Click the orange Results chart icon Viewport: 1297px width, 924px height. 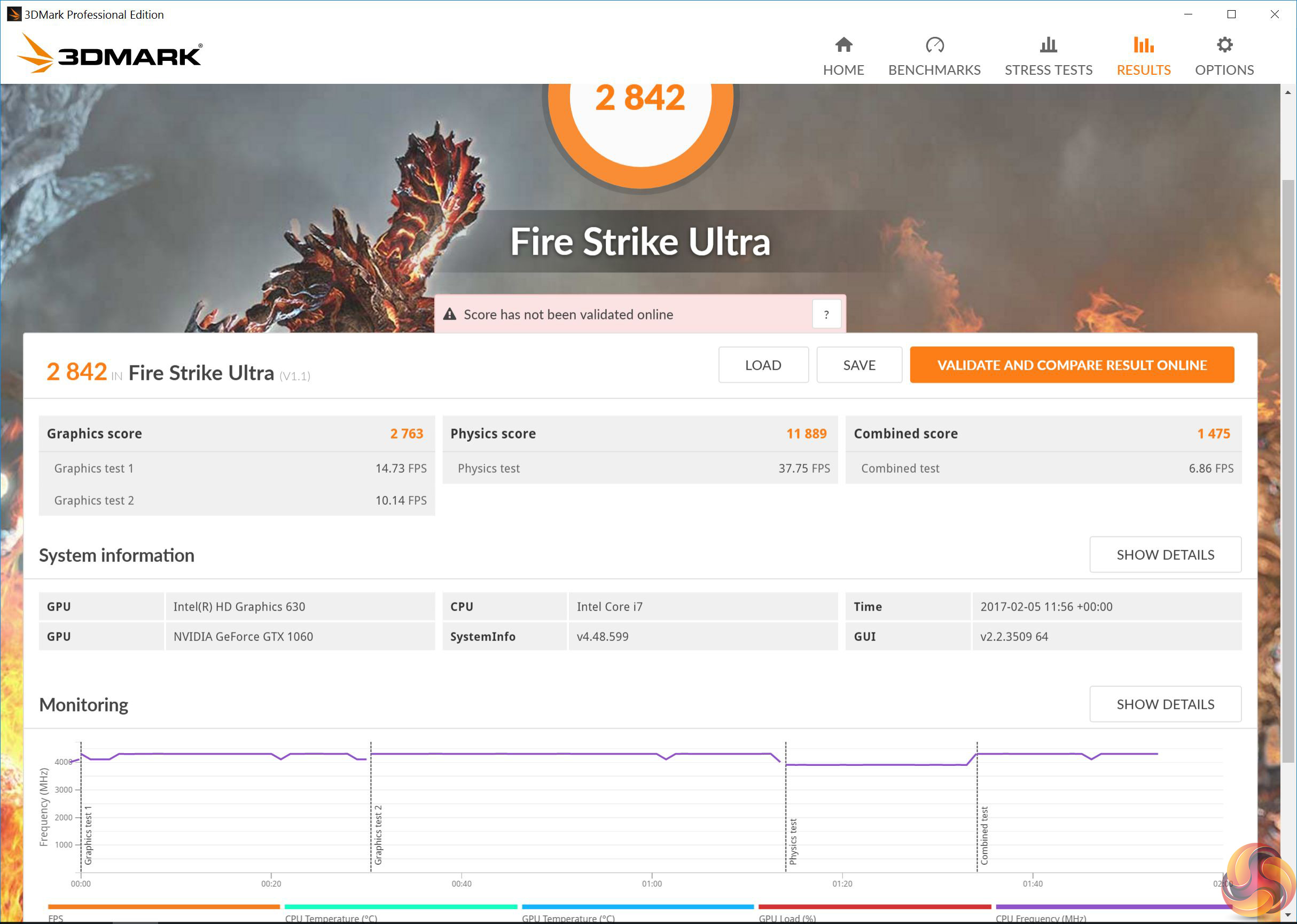coord(1143,44)
